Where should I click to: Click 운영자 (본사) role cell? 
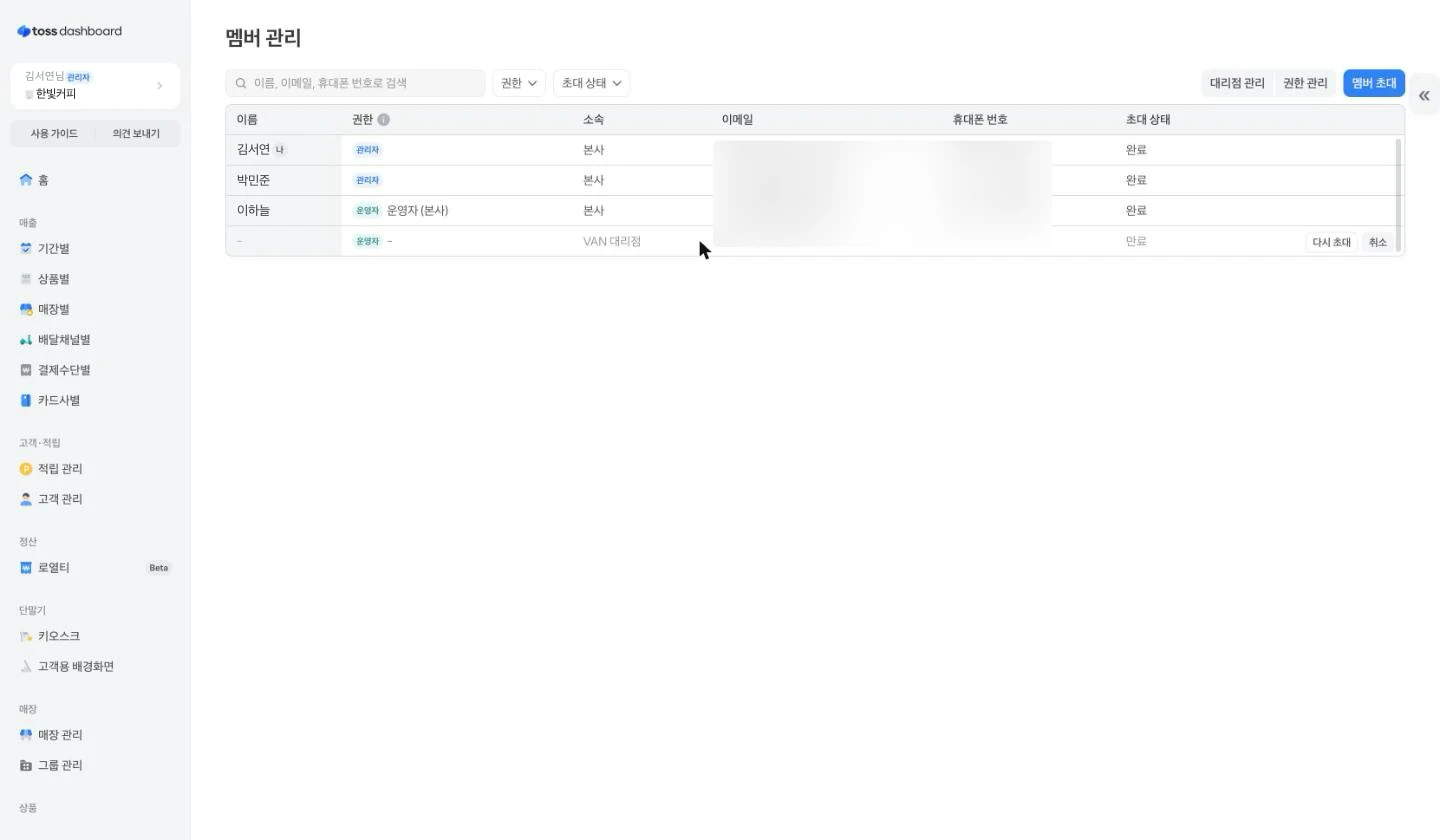click(417, 211)
